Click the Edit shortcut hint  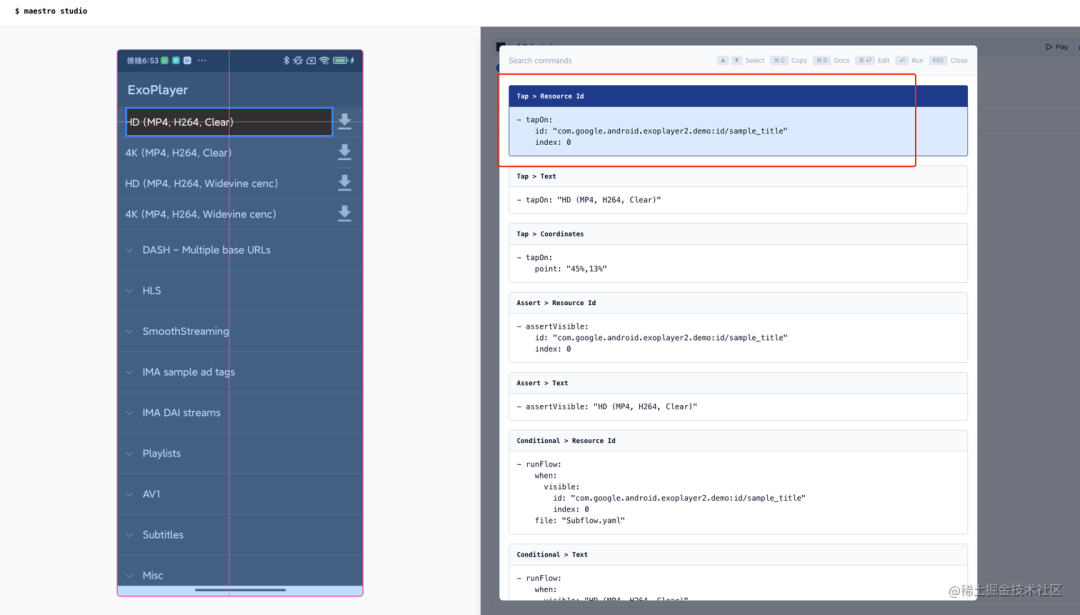coord(873,61)
